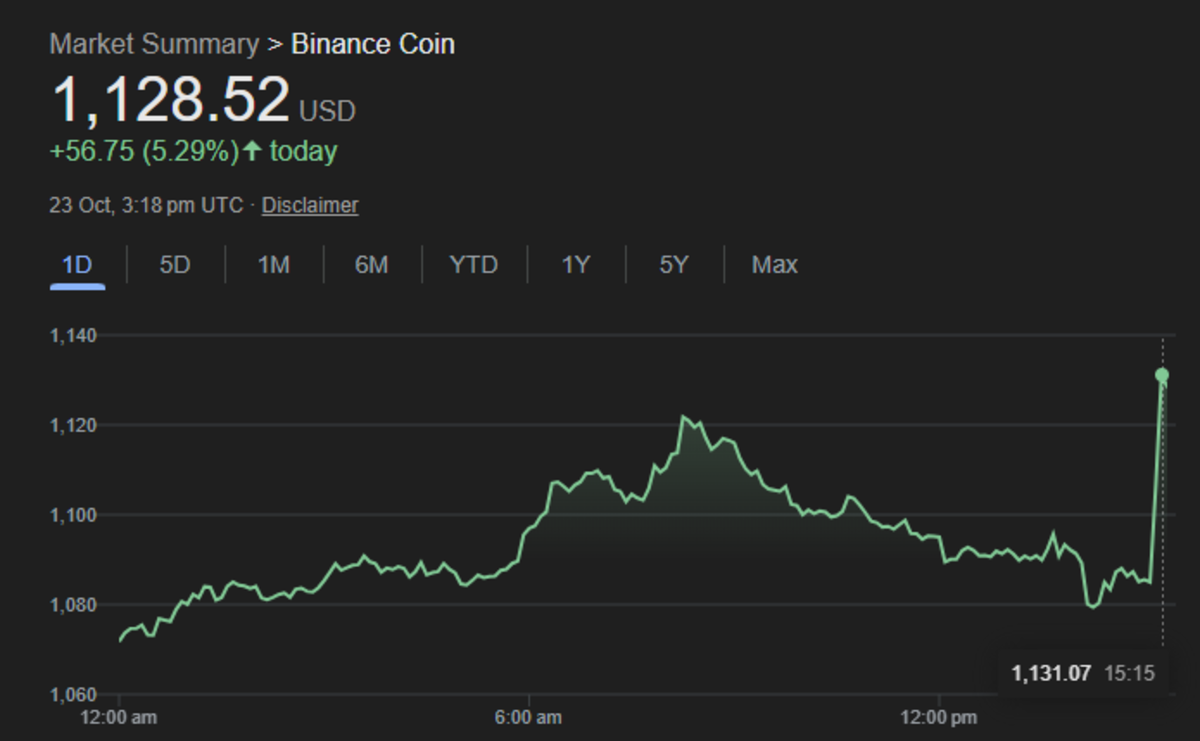Select the 1M time range
Image resolution: width=1200 pixels, height=741 pixels.
(x=272, y=264)
